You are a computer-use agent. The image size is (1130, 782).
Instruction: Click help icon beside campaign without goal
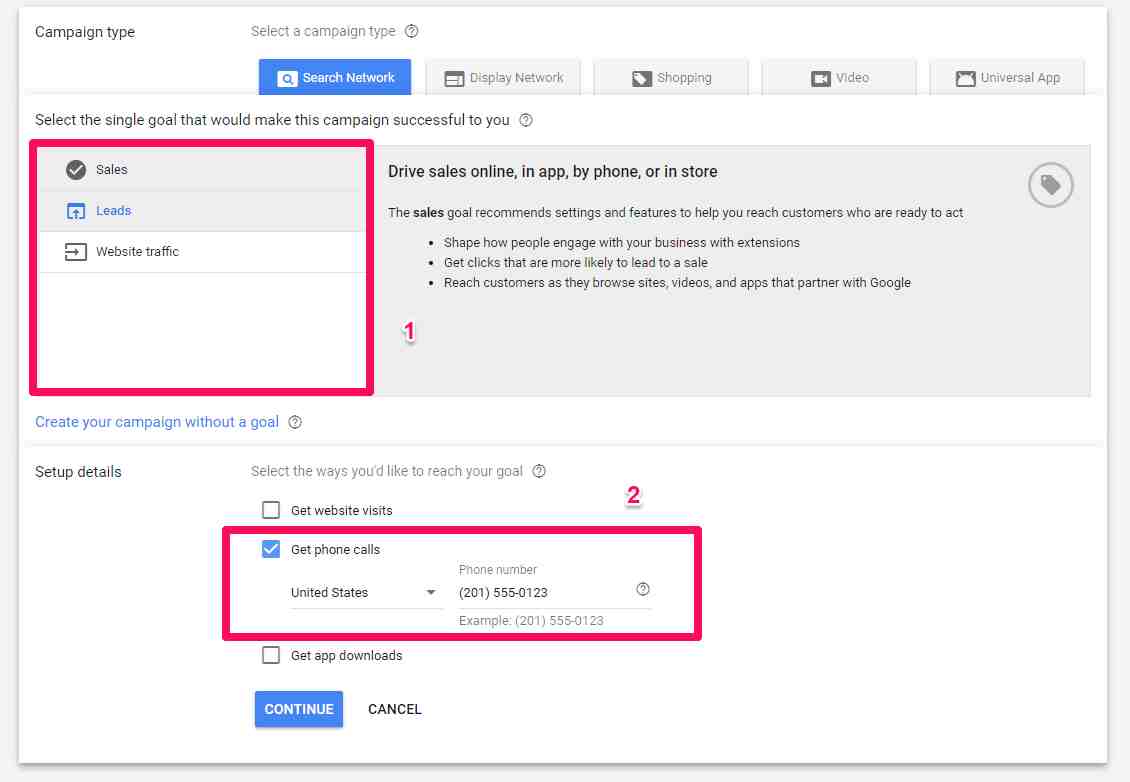295,422
